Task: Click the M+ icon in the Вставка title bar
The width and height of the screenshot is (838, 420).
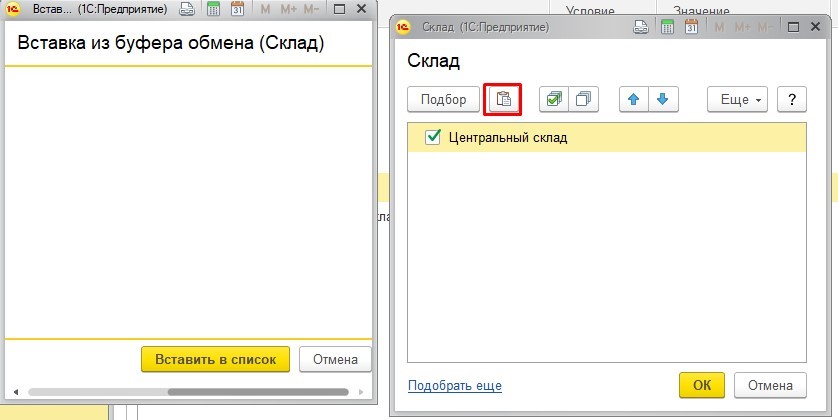Action: [x=288, y=9]
